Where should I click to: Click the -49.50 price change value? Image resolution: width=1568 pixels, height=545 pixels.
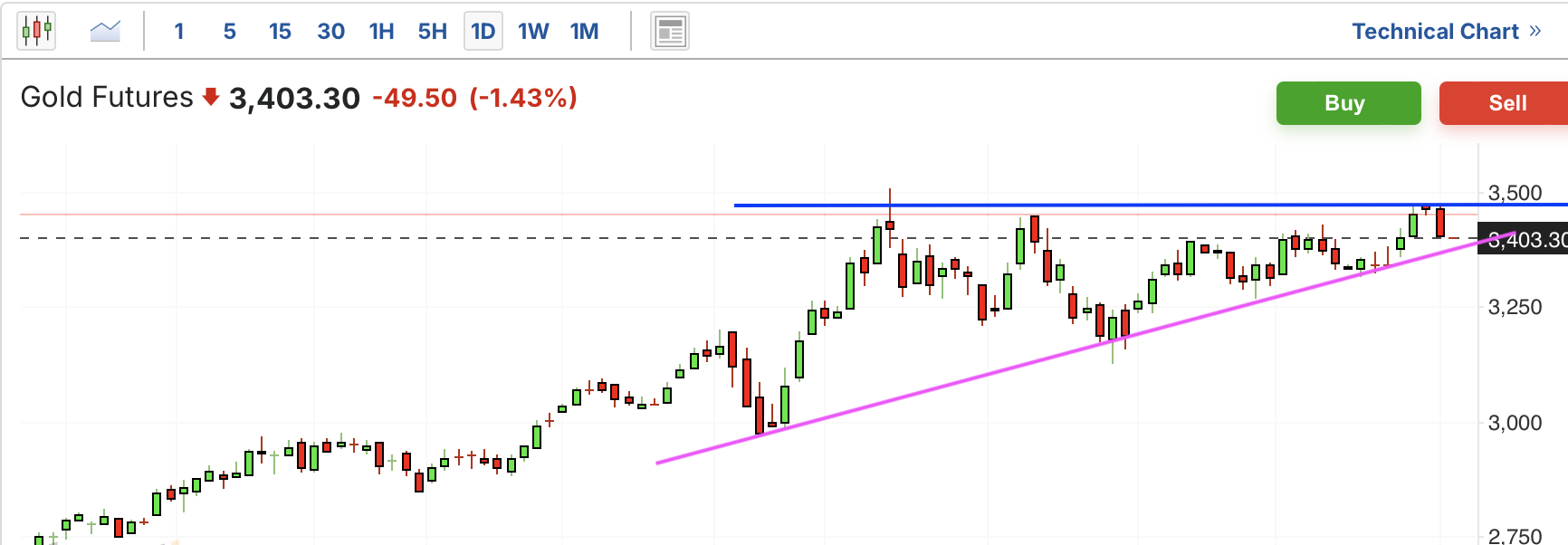click(x=415, y=98)
